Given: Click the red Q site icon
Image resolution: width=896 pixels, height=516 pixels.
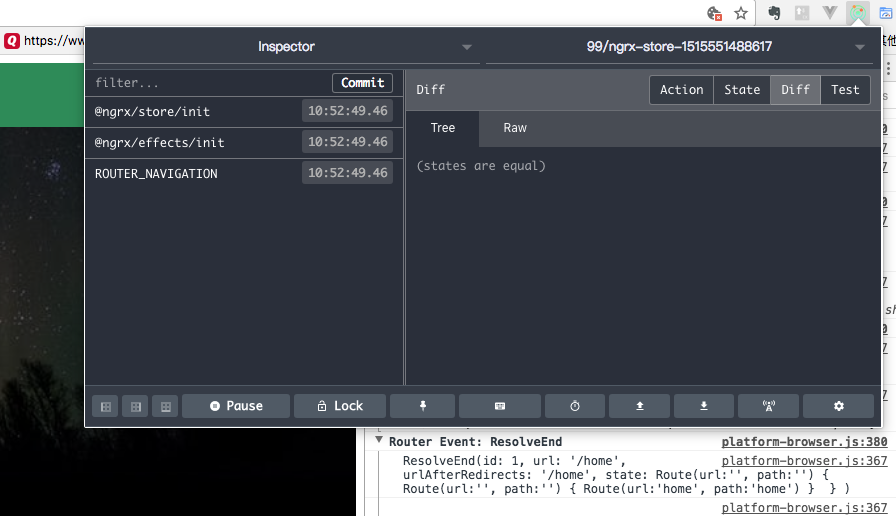Looking at the screenshot, I should click(12, 41).
